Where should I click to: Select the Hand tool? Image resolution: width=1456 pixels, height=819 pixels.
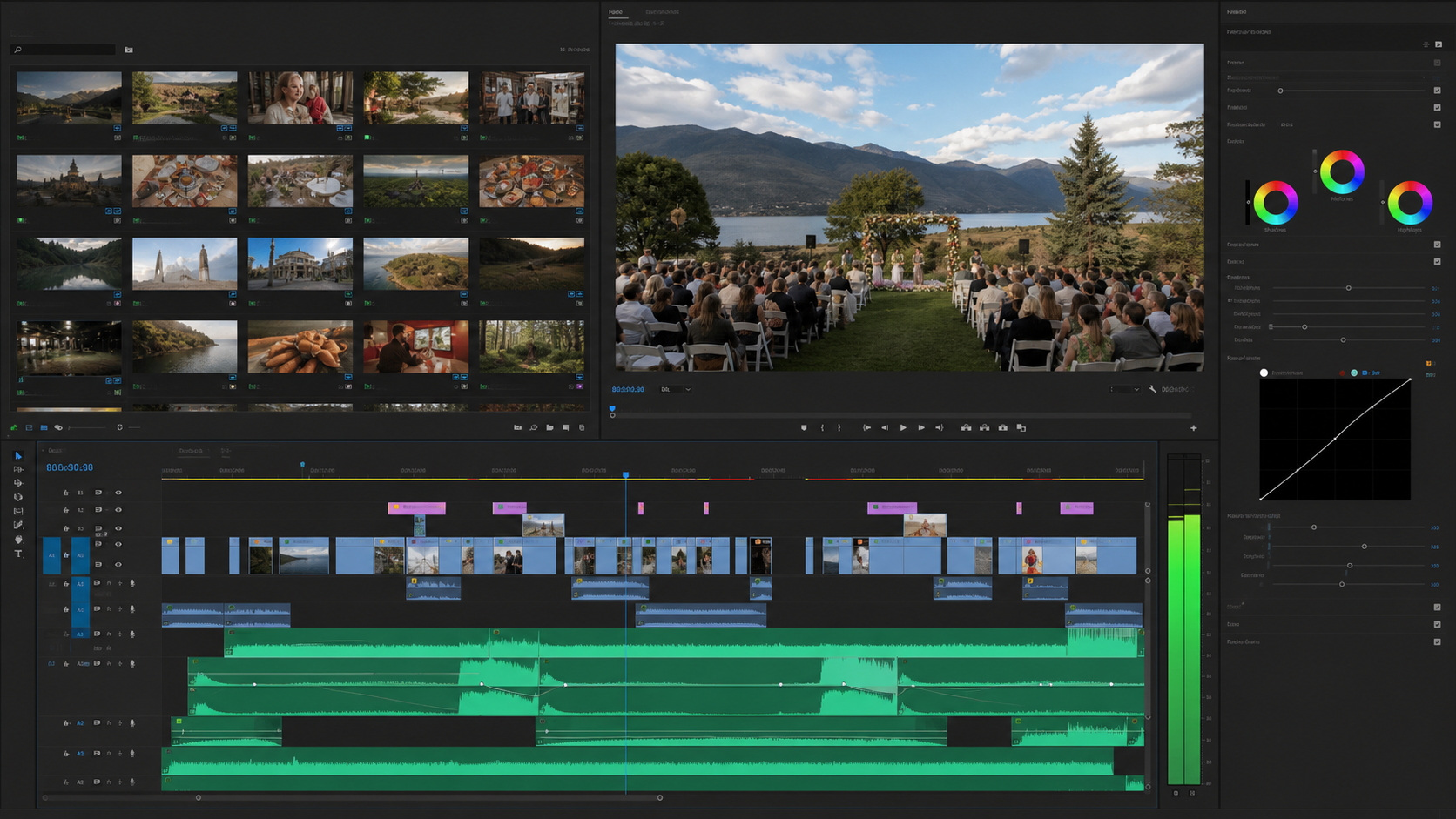(x=18, y=540)
